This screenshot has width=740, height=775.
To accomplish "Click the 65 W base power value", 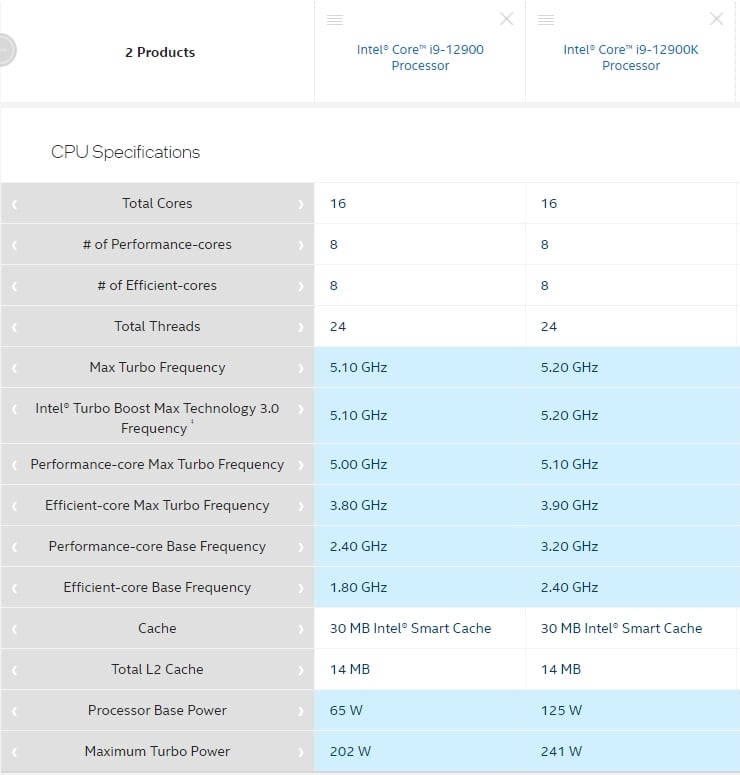I will click(346, 710).
